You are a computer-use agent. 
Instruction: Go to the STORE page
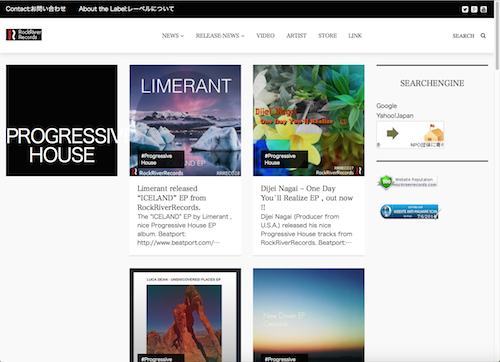point(327,36)
